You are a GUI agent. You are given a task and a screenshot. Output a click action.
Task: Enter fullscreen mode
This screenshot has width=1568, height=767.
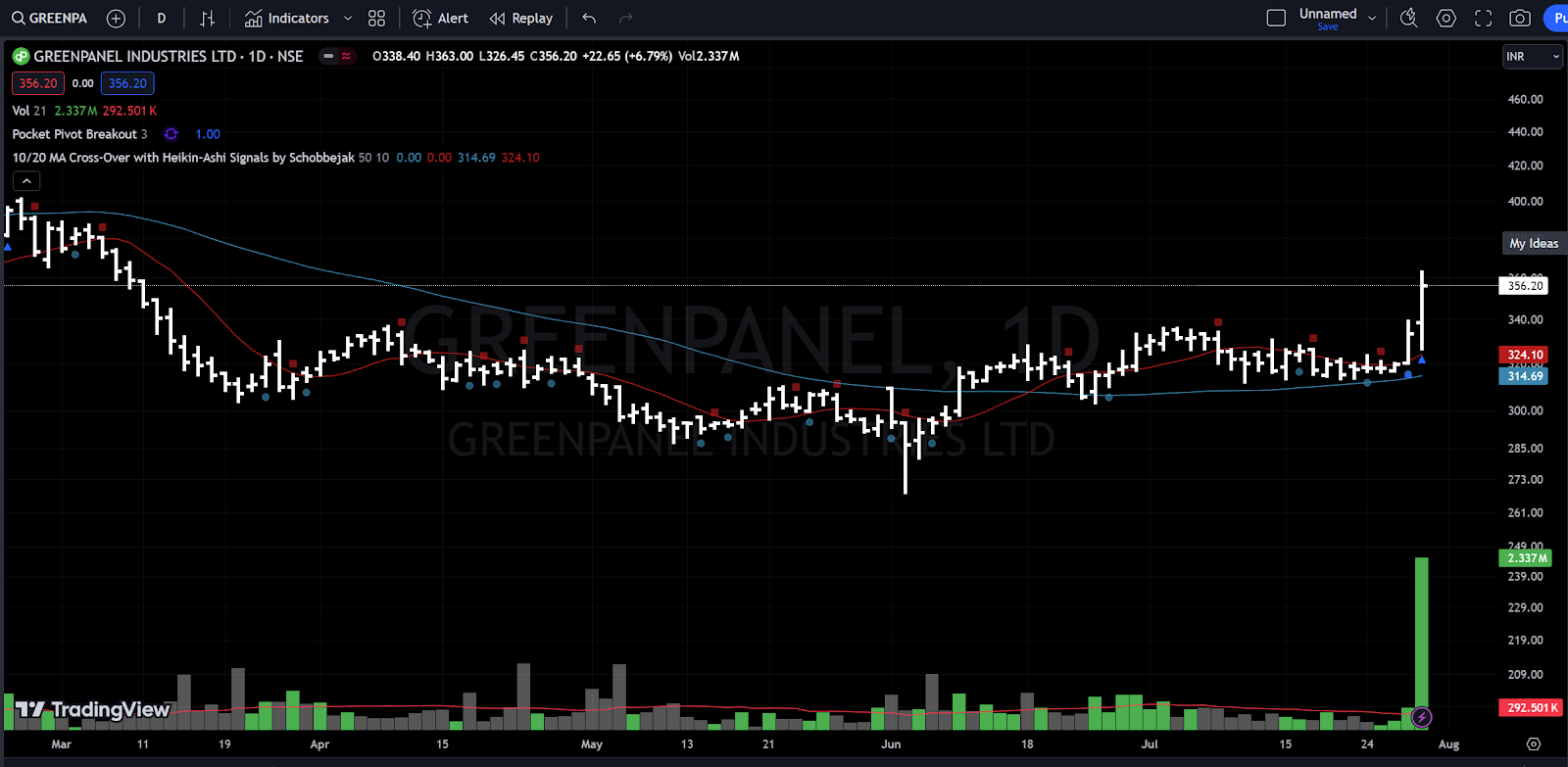pyautogui.click(x=1484, y=18)
